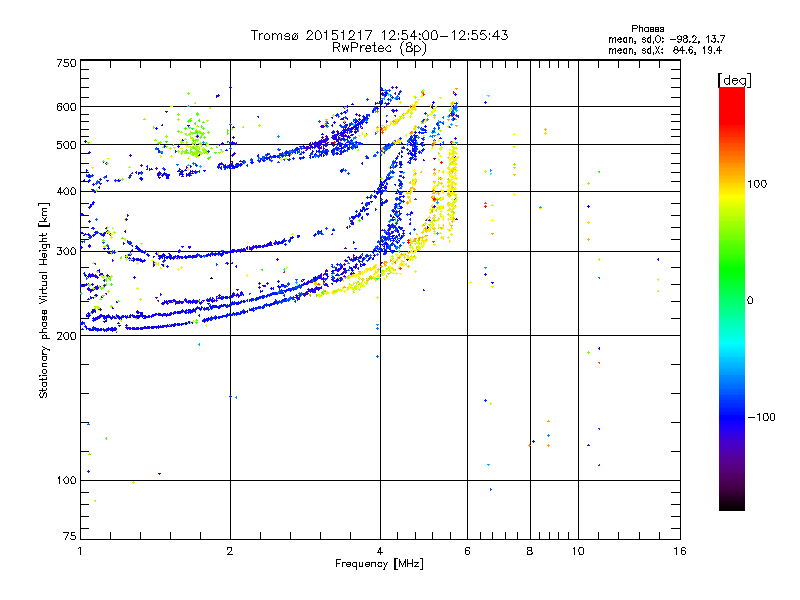Click the y-axis tick label "400"
The height and width of the screenshot is (600, 800).
click(67, 191)
